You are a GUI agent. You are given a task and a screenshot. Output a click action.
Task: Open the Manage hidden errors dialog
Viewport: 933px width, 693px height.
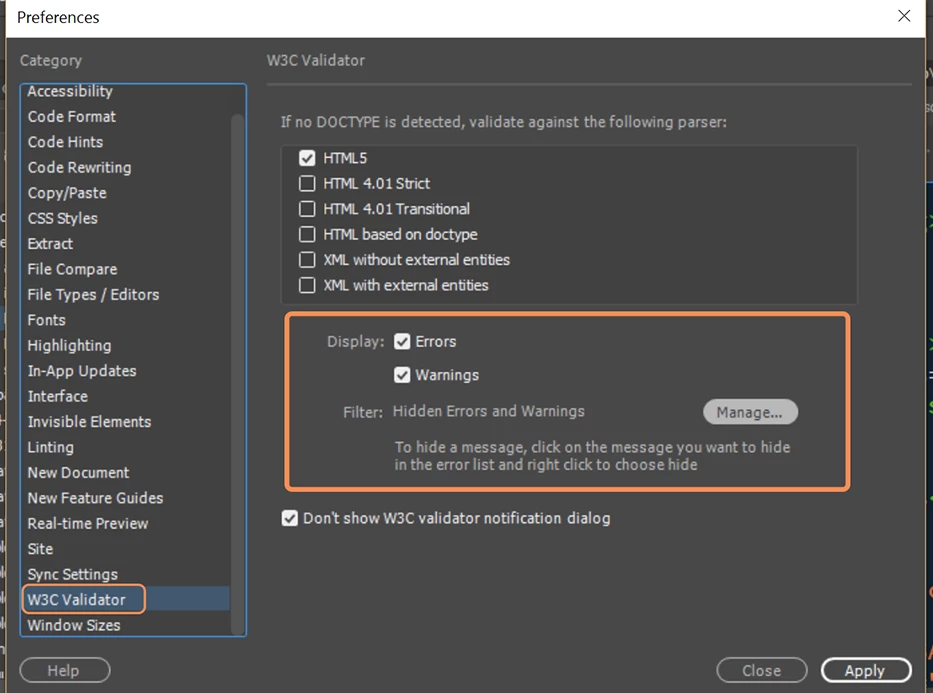[x=750, y=412]
